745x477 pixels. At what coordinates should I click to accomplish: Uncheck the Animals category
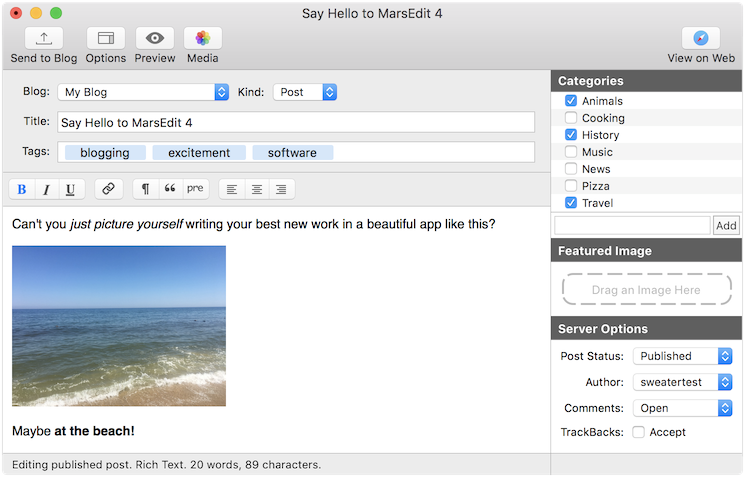tap(571, 101)
